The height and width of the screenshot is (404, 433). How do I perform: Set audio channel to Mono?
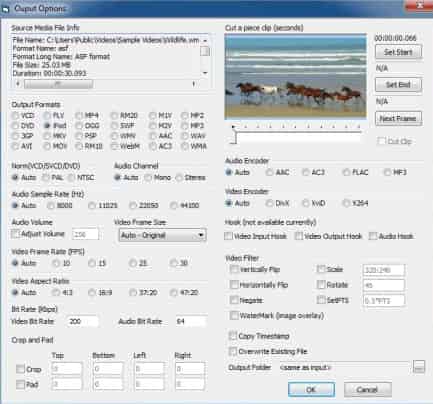click(148, 178)
